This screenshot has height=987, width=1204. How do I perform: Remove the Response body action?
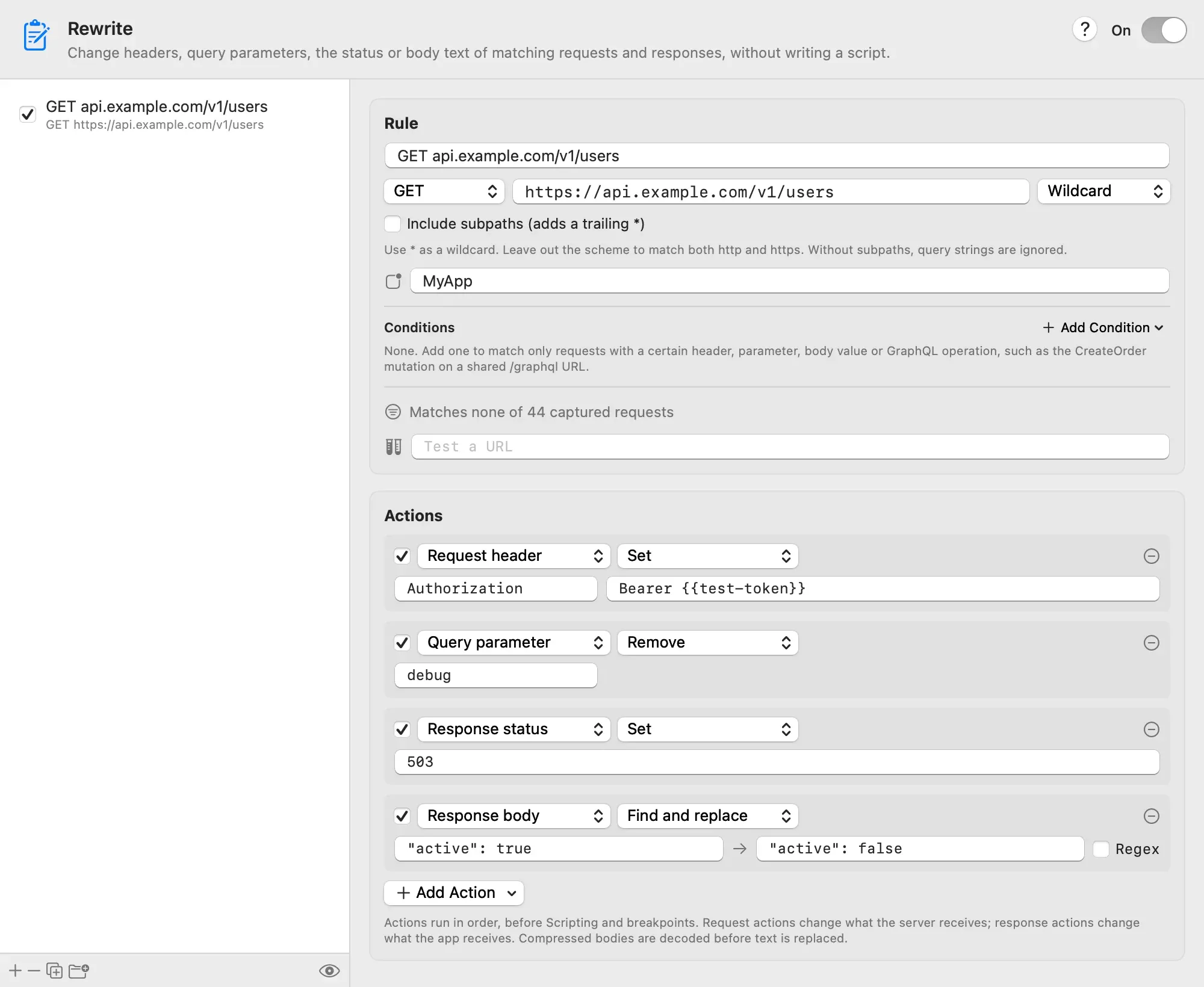coord(1151,816)
